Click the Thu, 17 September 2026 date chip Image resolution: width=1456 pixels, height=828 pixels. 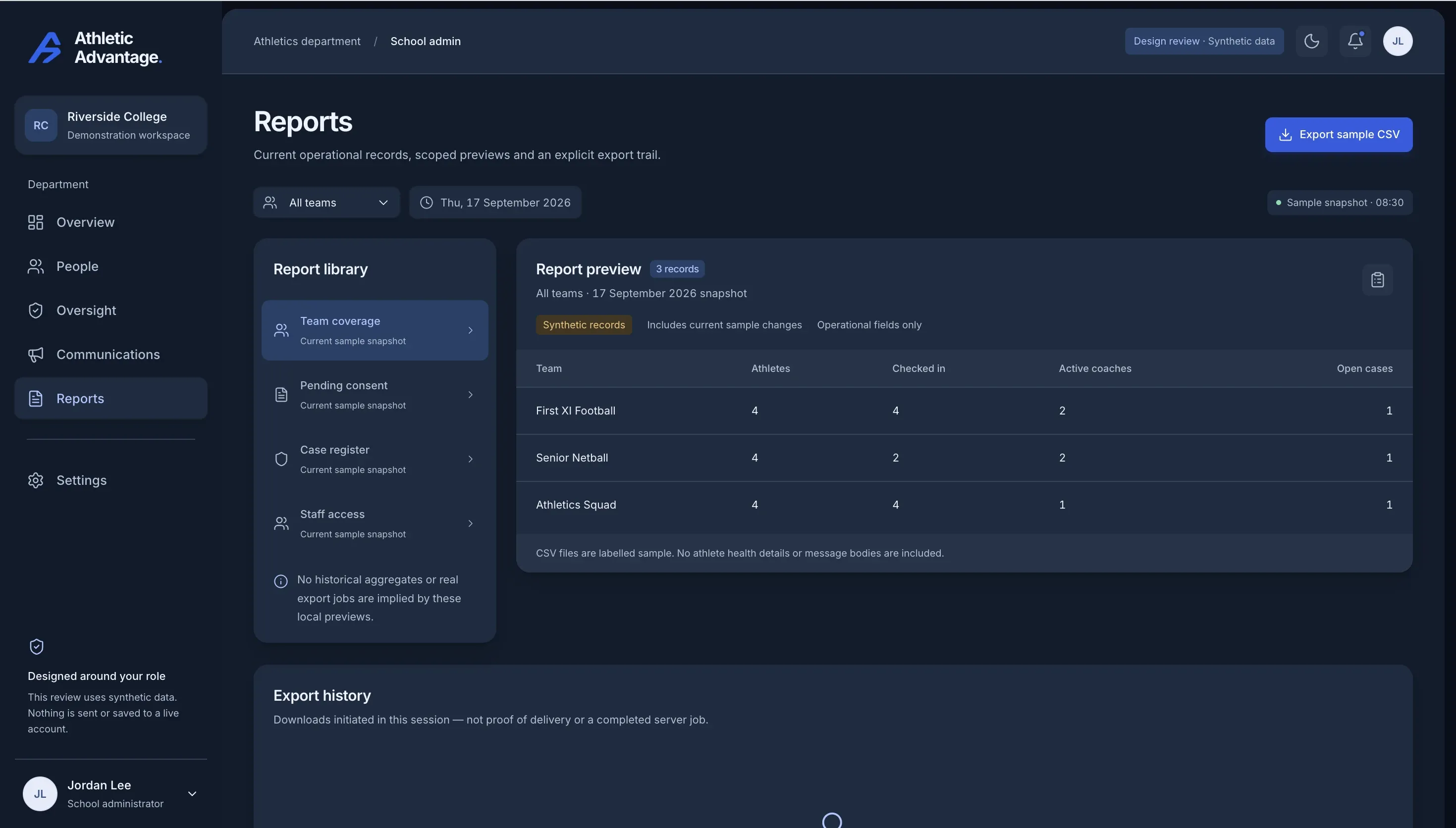[495, 203]
